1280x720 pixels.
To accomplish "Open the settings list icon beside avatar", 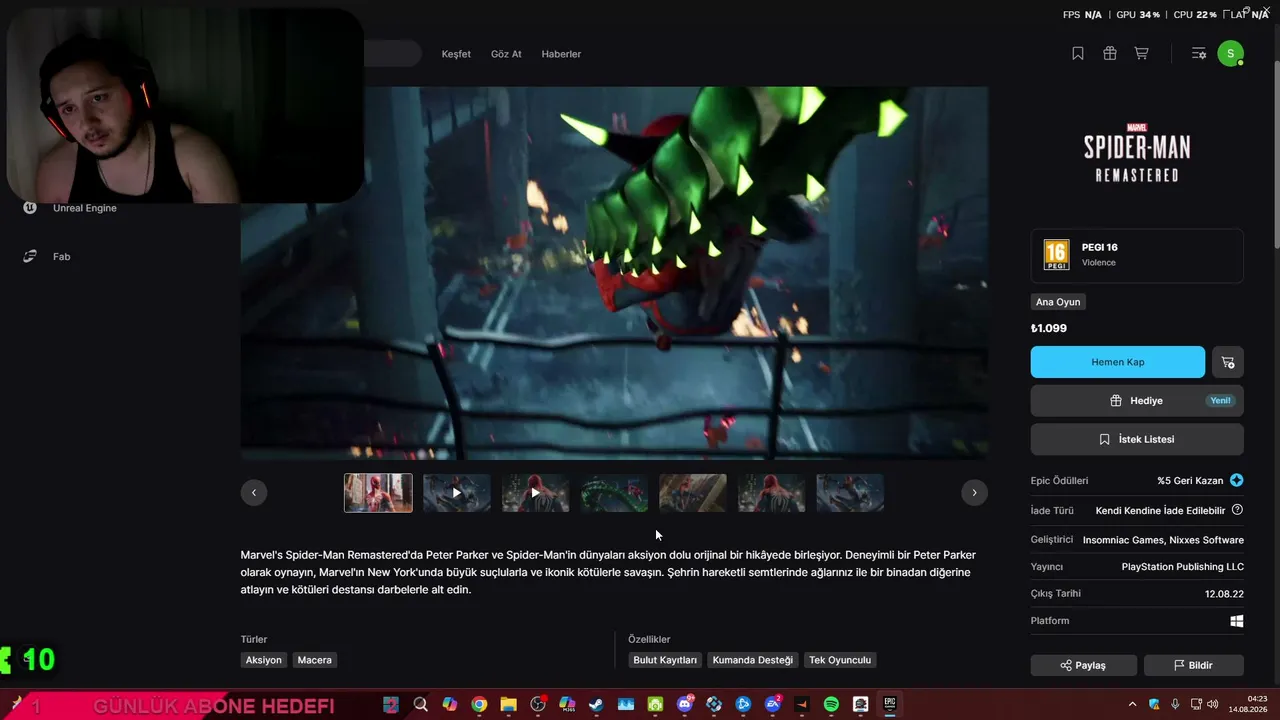I will (1199, 54).
